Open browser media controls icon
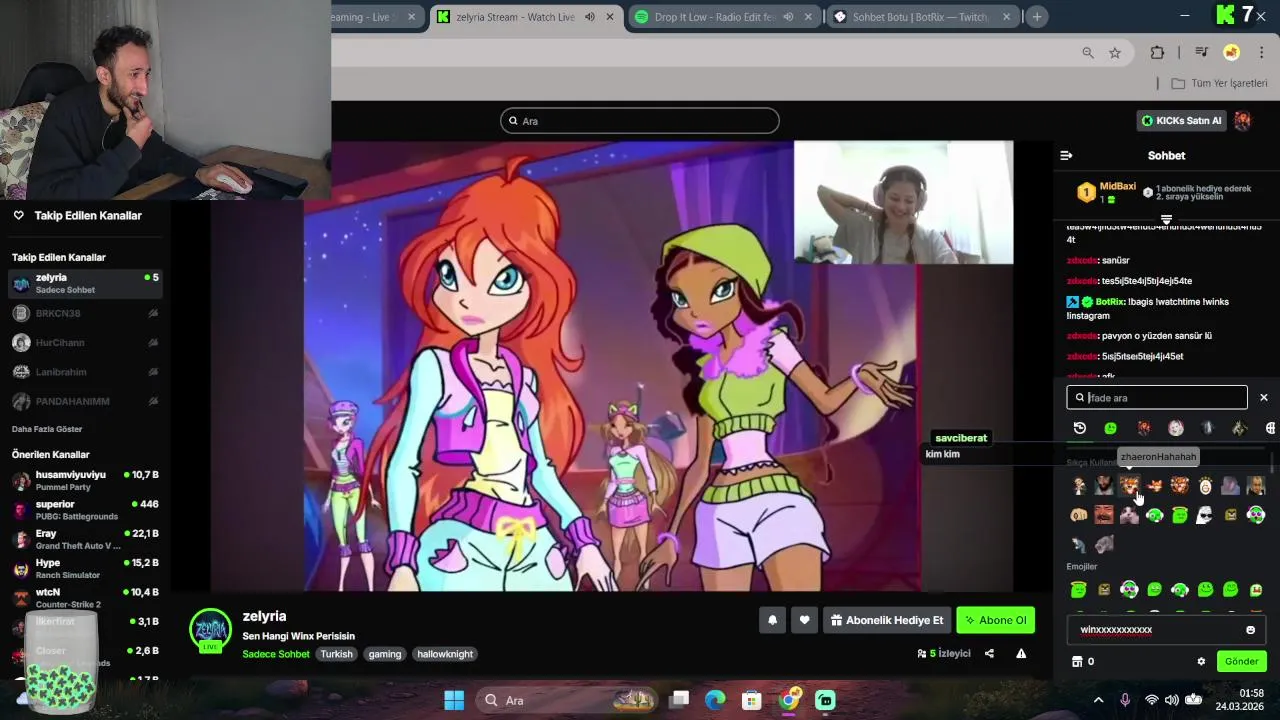This screenshot has height=720, width=1280. pyautogui.click(x=1202, y=53)
